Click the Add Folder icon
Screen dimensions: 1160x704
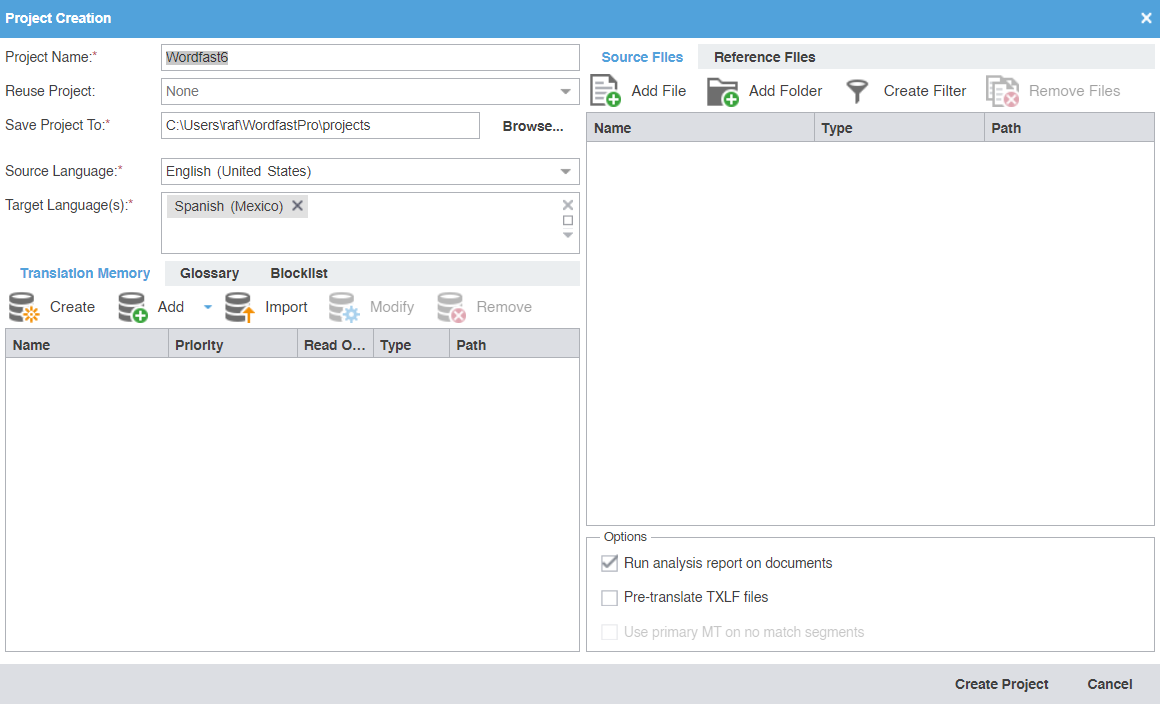(722, 90)
